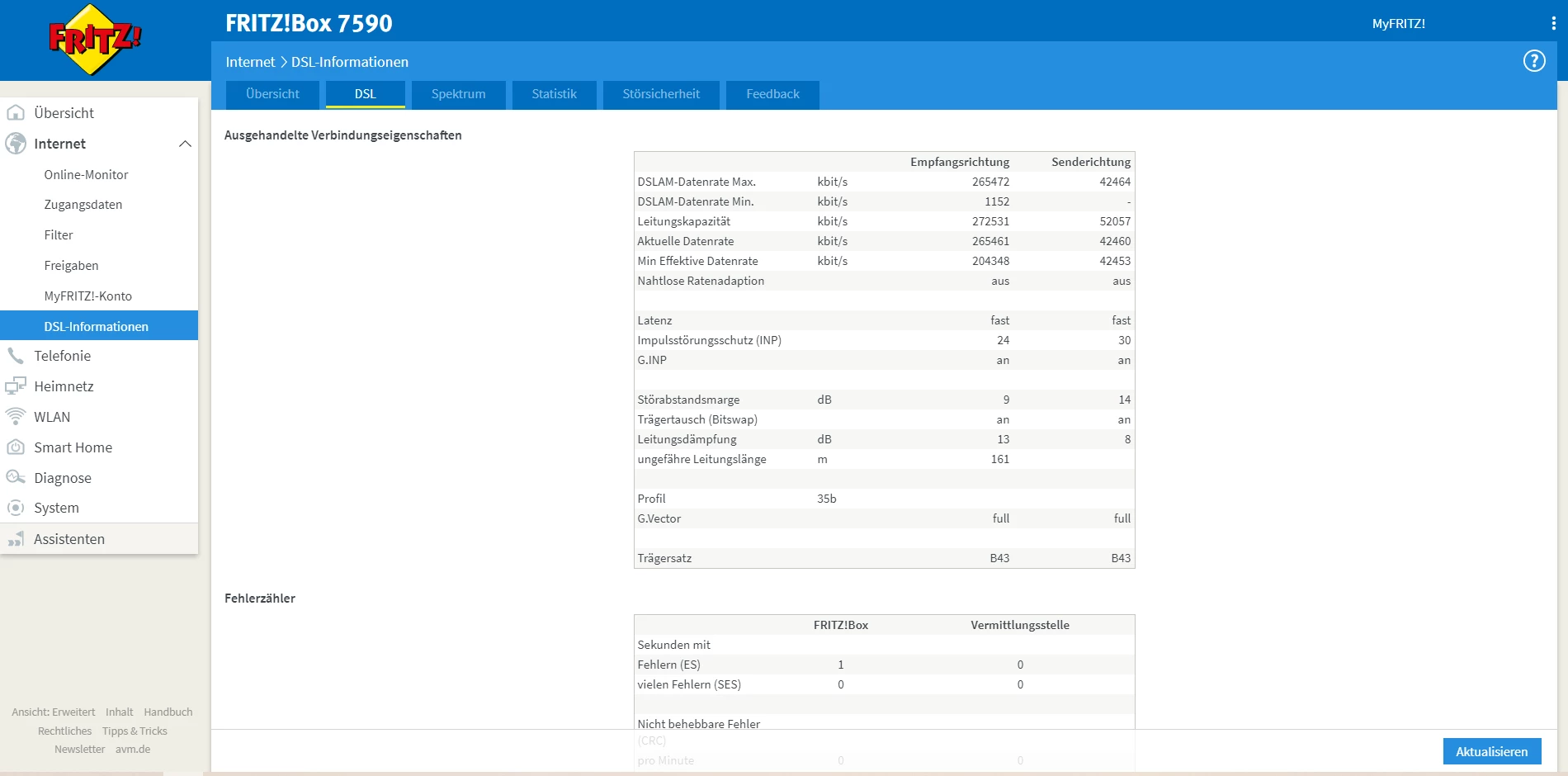Click the FRITZ! logo
Image resolution: width=1568 pixels, height=776 pixels.
point(95,39)
